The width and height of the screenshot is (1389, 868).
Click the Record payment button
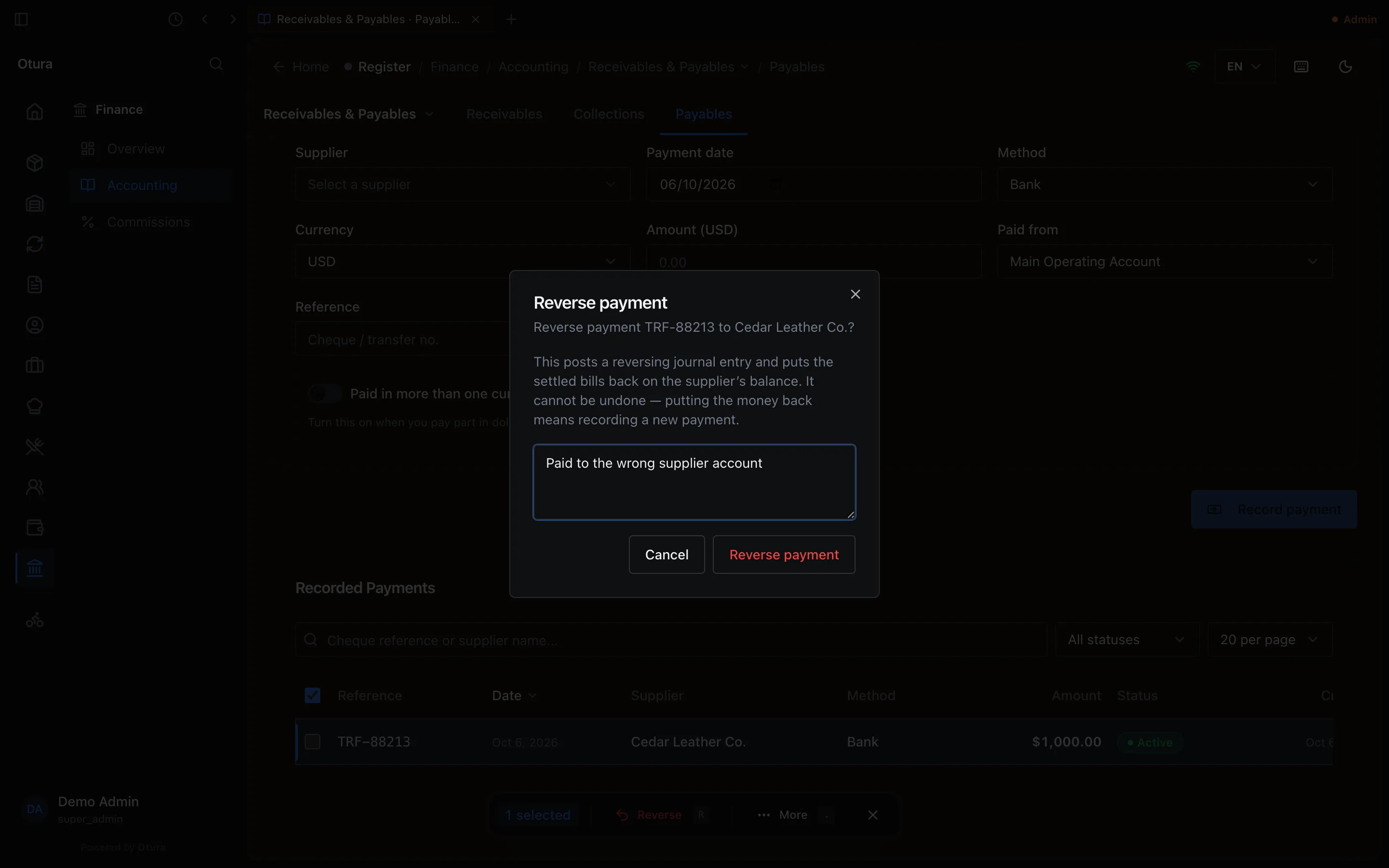(x=1274, y=509)
